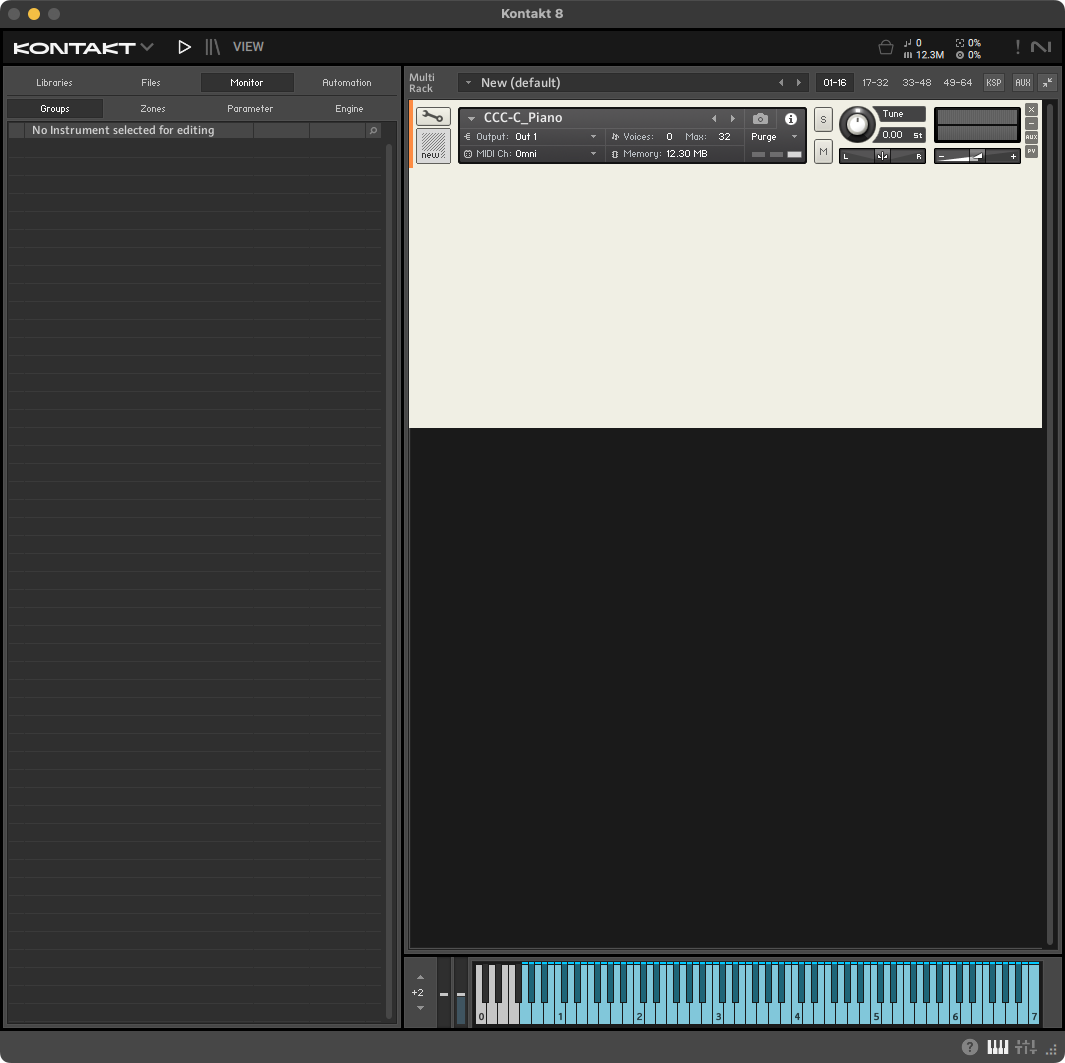Image resolution: width=1065 pixels, height=1063 pixels.
Task: Open the mixer sliders icon in footer
Action: coord(1025,1047)
